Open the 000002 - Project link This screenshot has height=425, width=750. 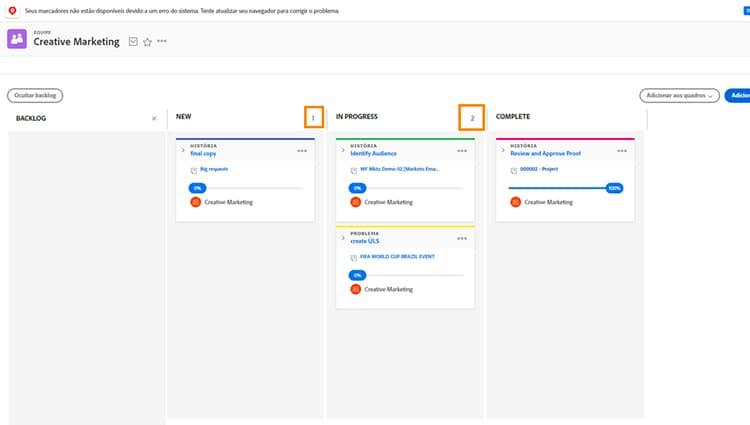tap(539, 169)
